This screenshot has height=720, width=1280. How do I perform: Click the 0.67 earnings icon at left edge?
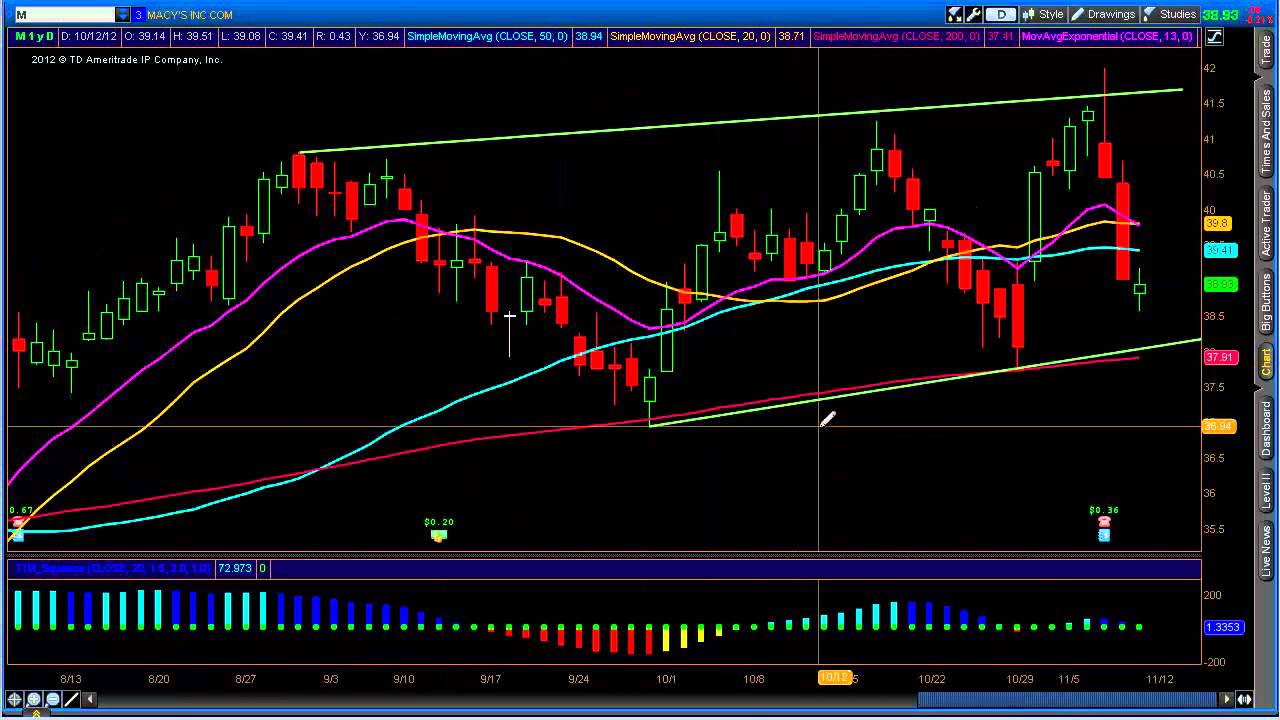click(17, 522)
